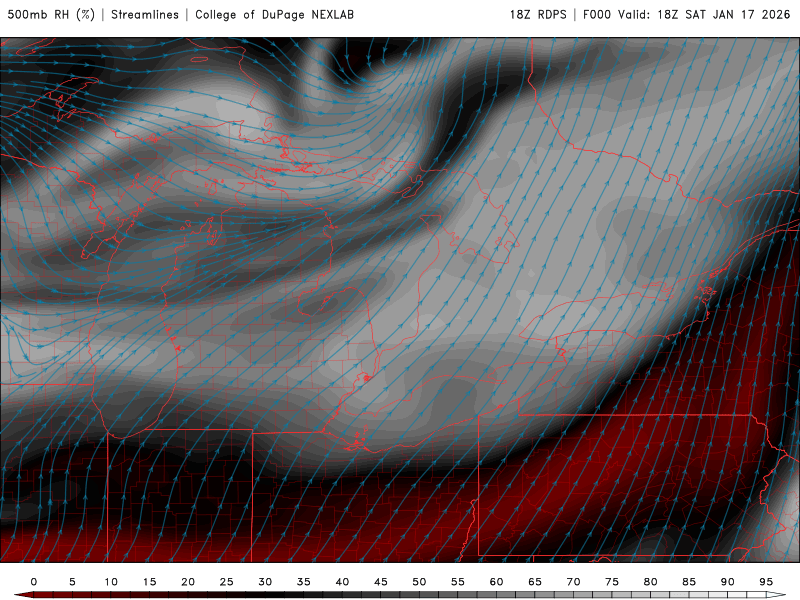Image resolution: width=800 pixels, height=600 pixels.
Task: Click the "35" label on color scale
Action: (304, 582)
